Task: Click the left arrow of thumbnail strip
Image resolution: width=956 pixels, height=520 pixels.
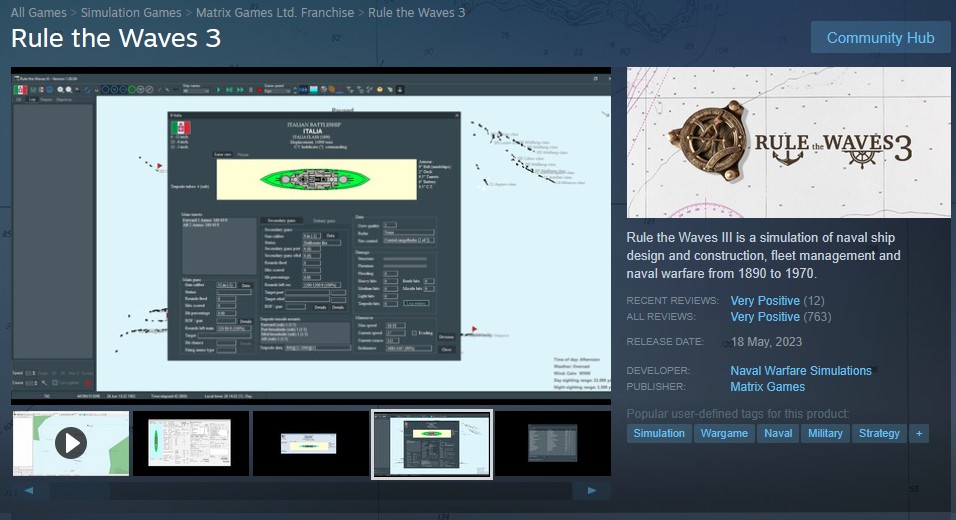Action: coord(29,490)
